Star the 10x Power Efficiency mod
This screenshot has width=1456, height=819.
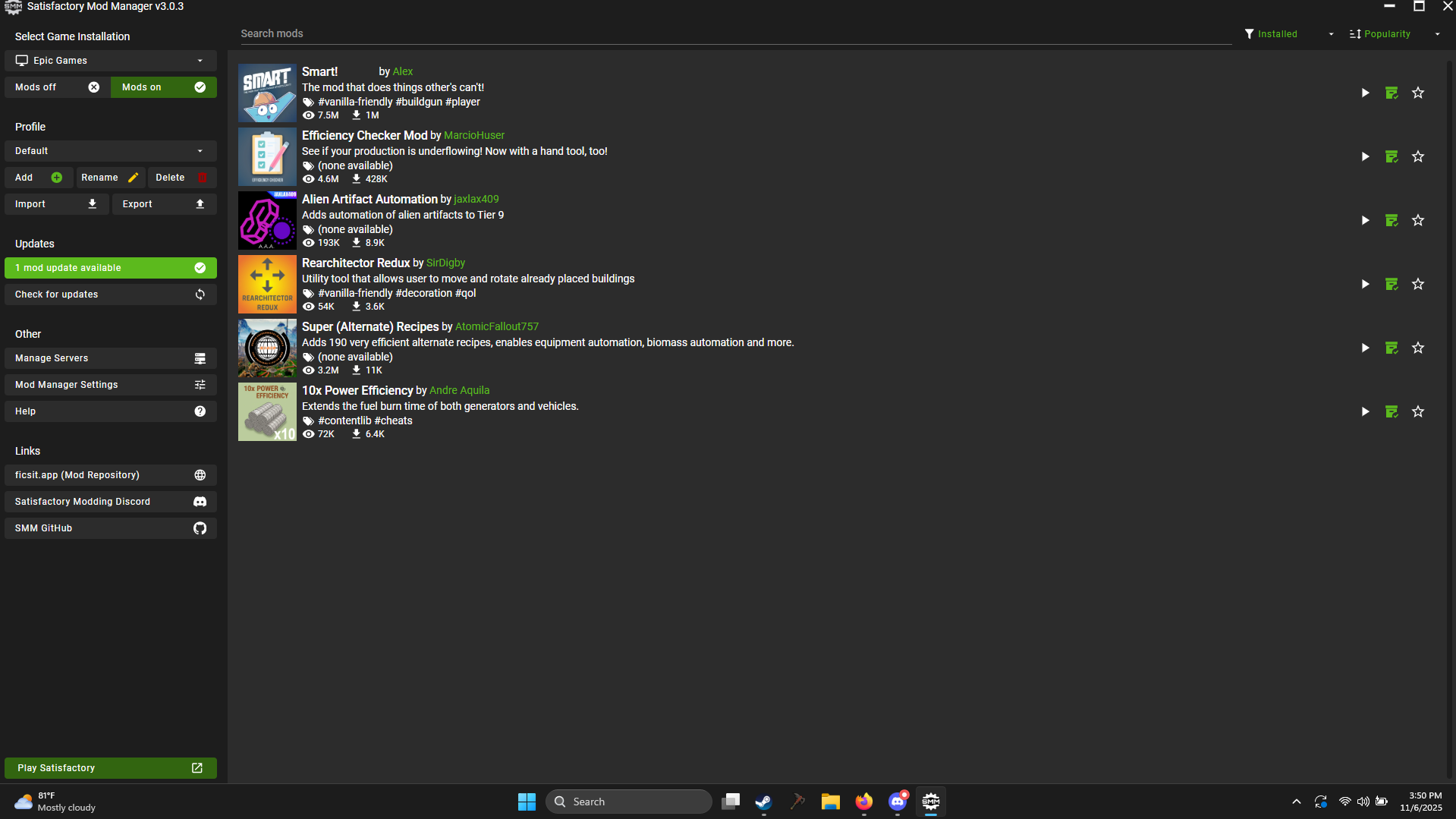coord(1418,411)
